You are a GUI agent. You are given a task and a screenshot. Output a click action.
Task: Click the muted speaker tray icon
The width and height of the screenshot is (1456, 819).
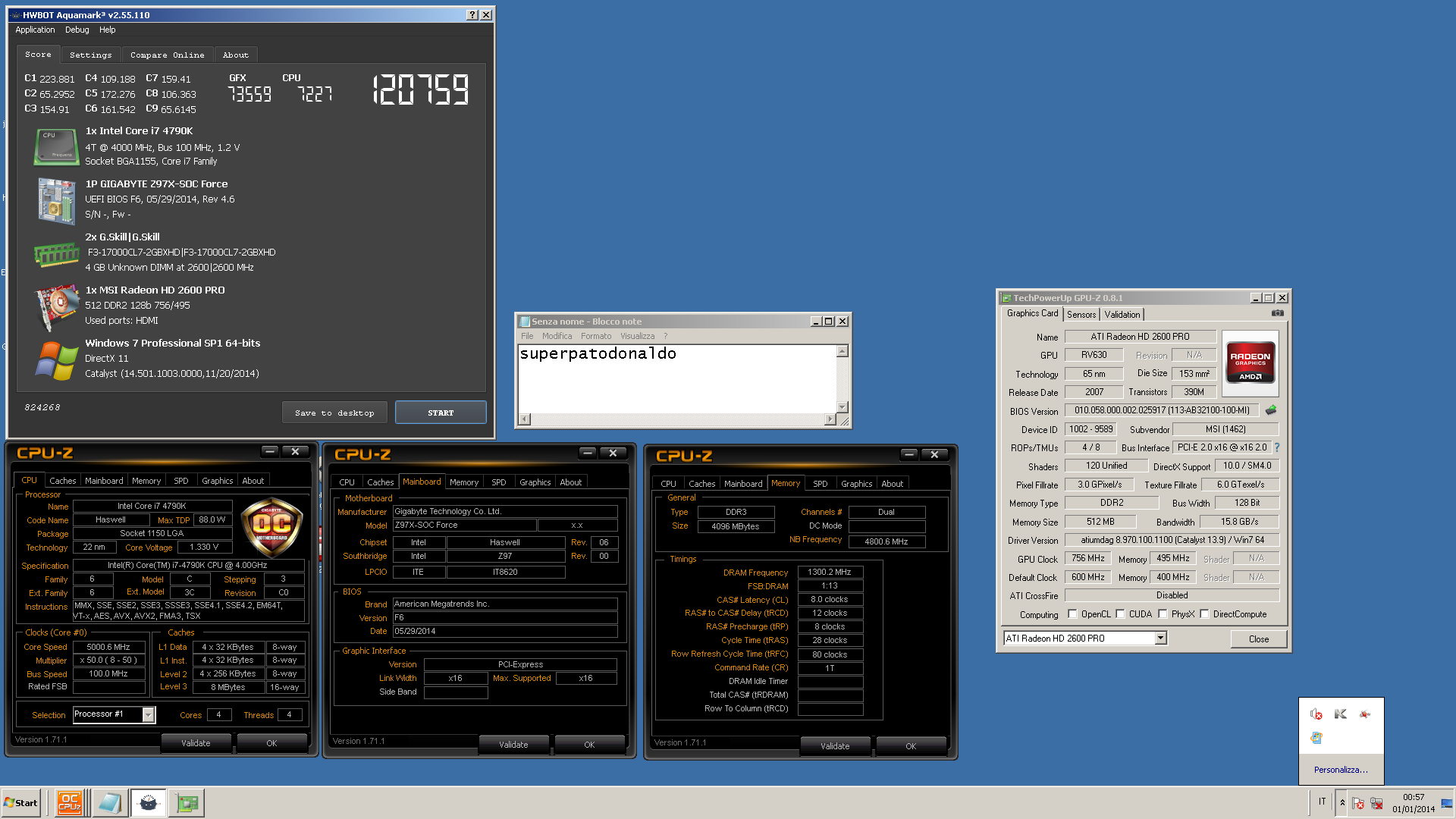pyautogui.click(x=1316, y=714)
